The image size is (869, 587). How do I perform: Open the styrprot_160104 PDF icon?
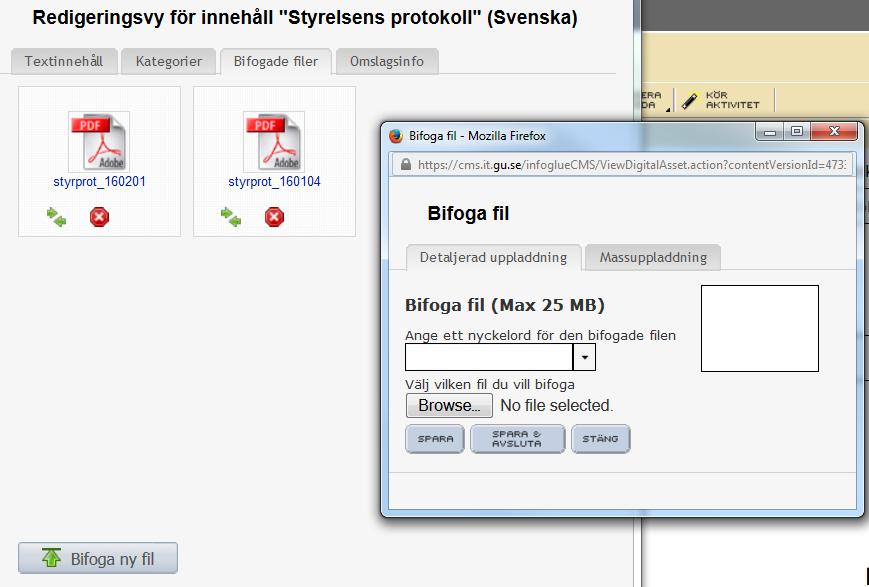[274, 141]
